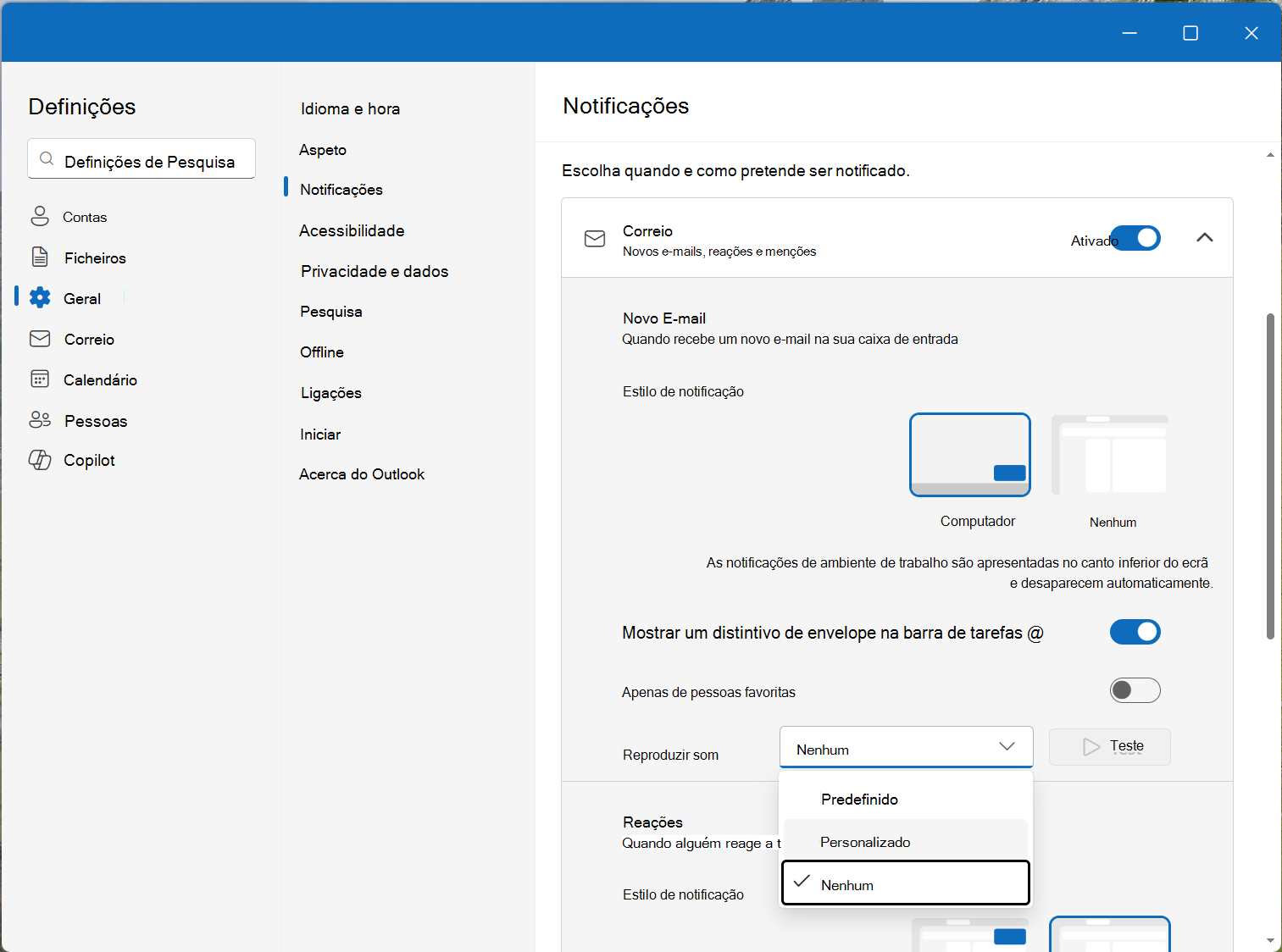The height and width of the screenshot is (952, 1282).
Task: Open Acerca do Outlook page
Action: click(x=362, y=474)
